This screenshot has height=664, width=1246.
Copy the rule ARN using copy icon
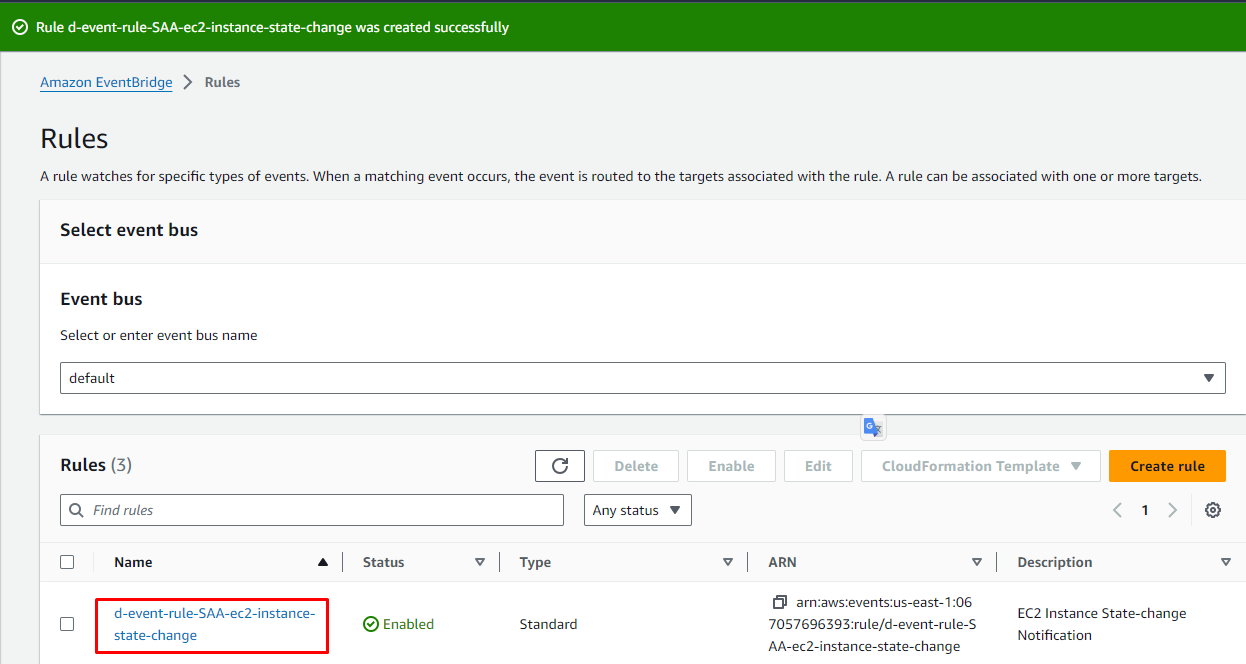(780, 602)
